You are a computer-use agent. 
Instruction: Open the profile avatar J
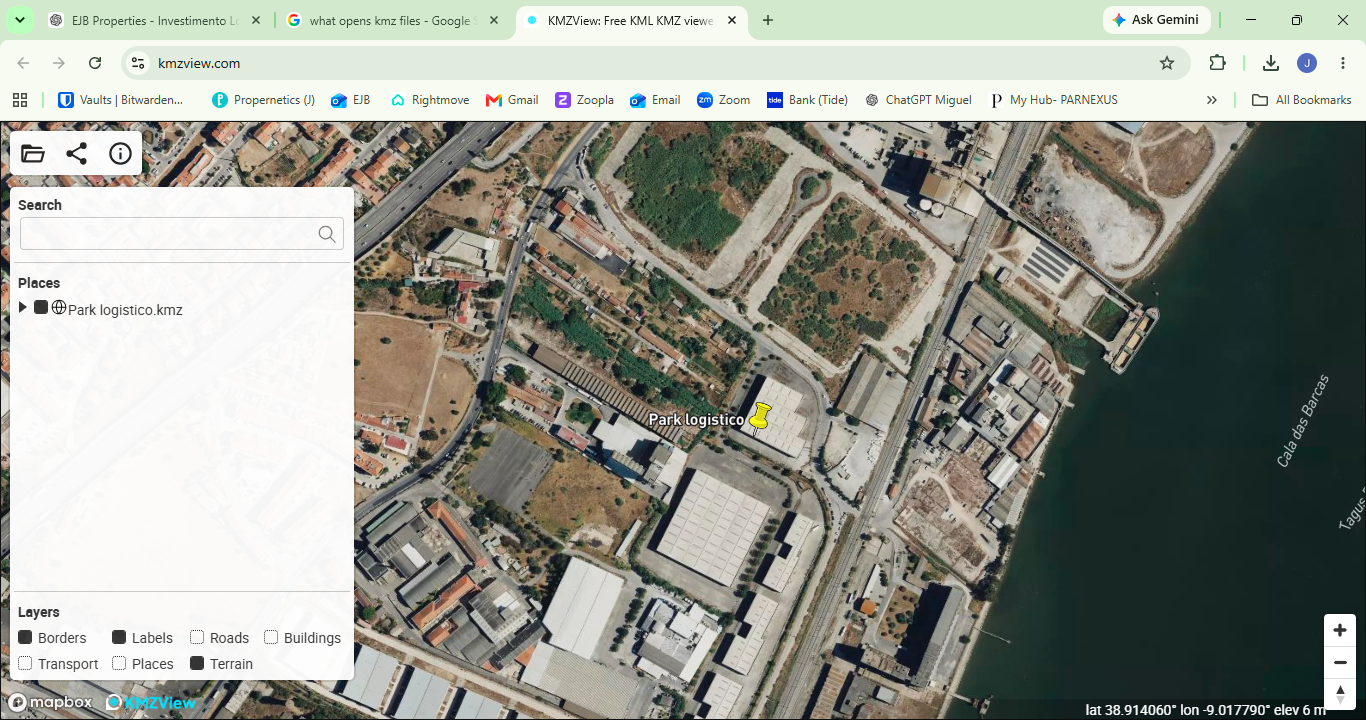point(1307,63)
